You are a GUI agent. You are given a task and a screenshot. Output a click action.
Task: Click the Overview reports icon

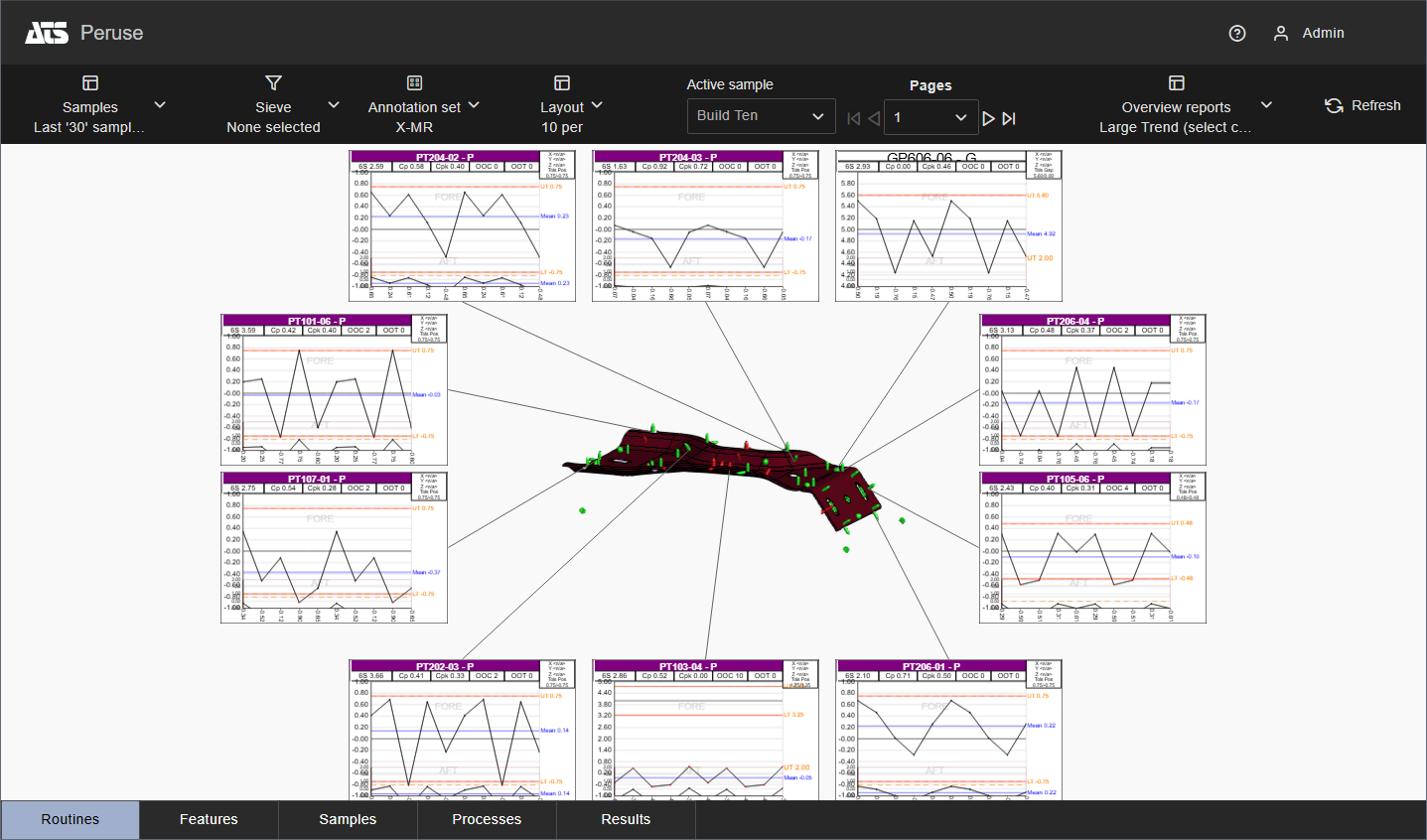pos(1176,83)
